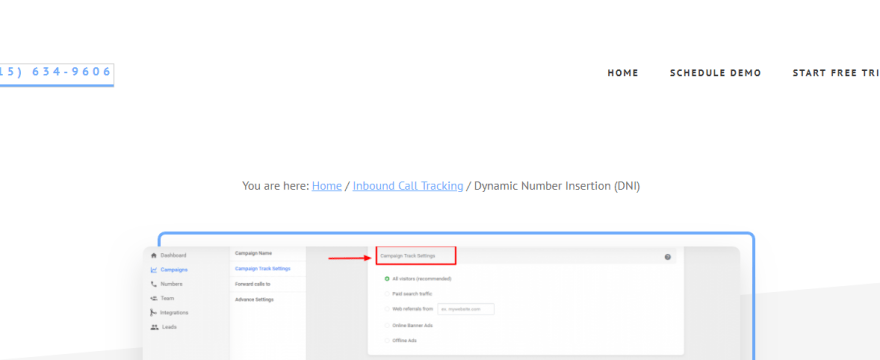
Task: Select Offline Ads radio option
Action: point(387,340)
